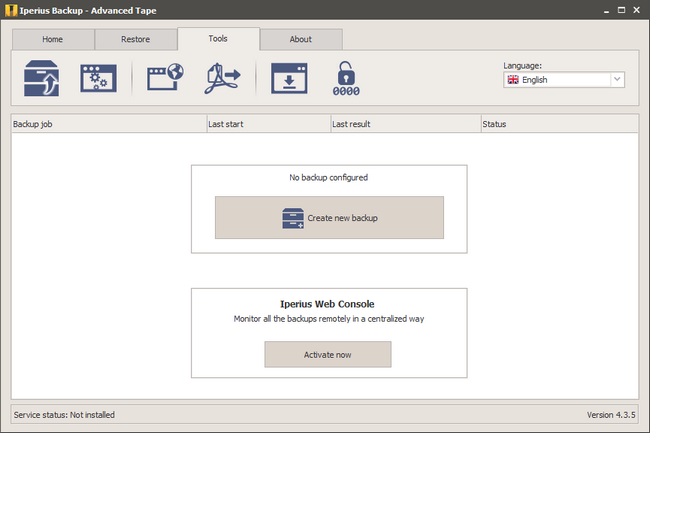Switch to the Restore tab
This screenshot has width=691, height=518.
(136, 39)
